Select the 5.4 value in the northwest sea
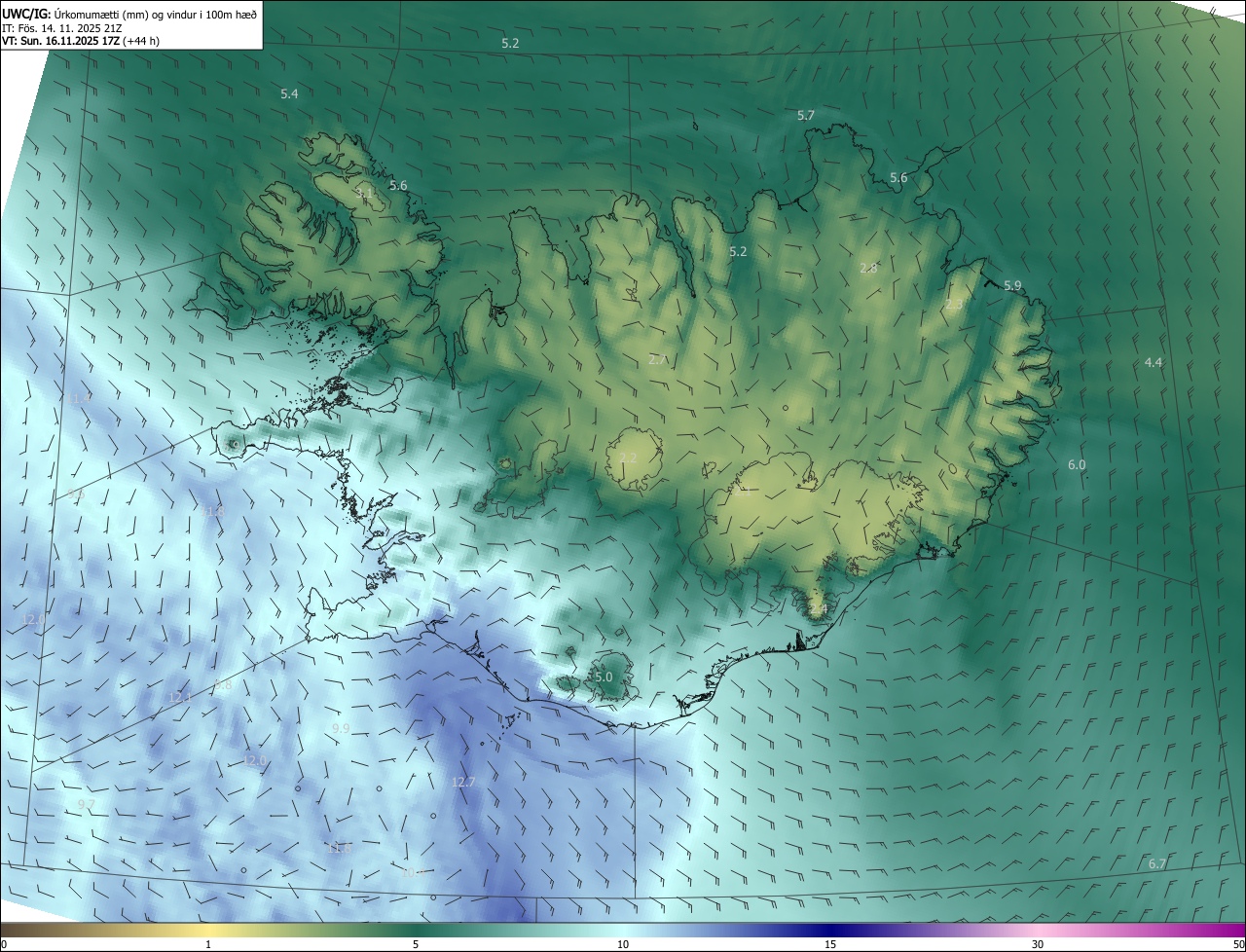The width and height of the screenshot is (1246, 952). pyautogui.click(x=289, y=94)
